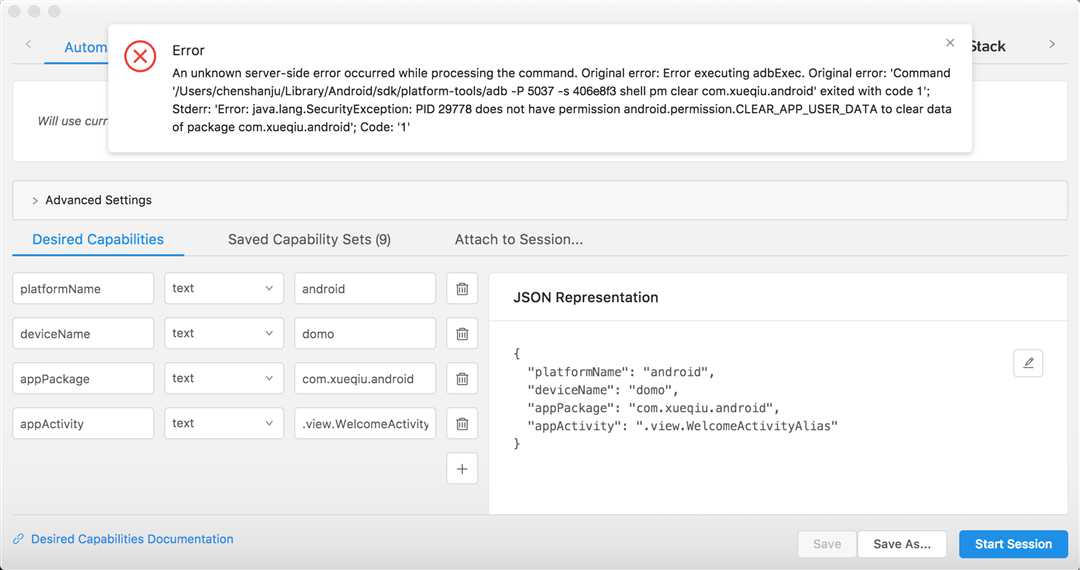
Task: Delete the appPackage capability row
Action: 462,379
